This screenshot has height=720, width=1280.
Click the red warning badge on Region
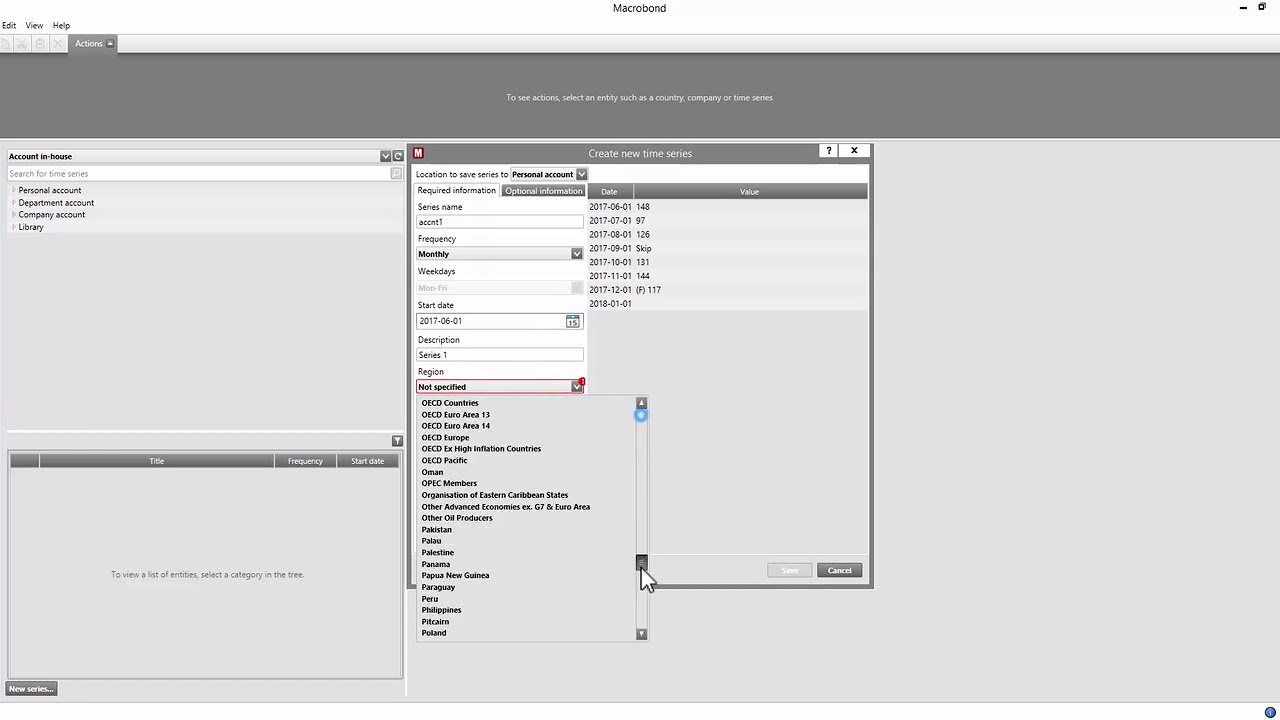(x=582, y=381)
